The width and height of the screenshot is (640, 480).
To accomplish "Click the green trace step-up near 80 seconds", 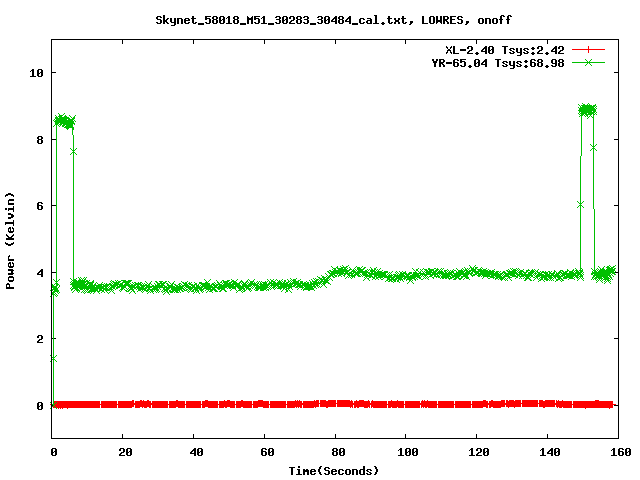I will point(329,276).
